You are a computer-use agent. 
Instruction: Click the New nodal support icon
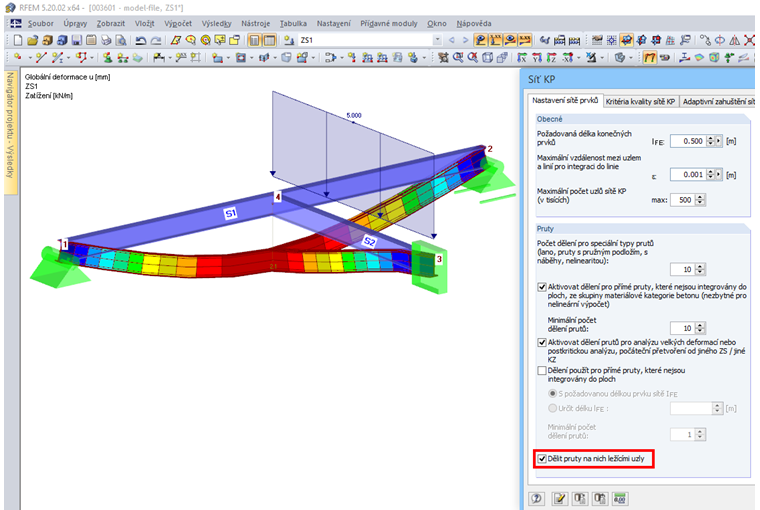(x=108, y=58)
